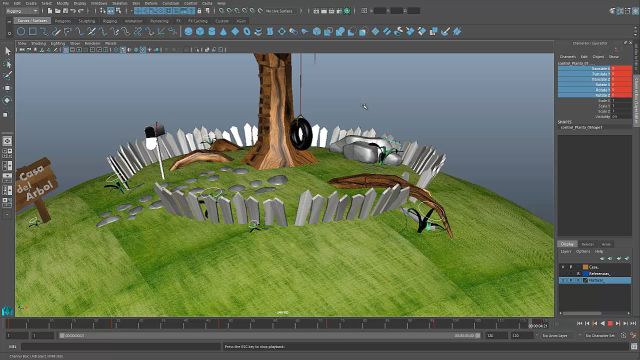The height and width of the screenshot is (360, 640).
Task: Click the MEL command line input field
Action: (120, 347)
